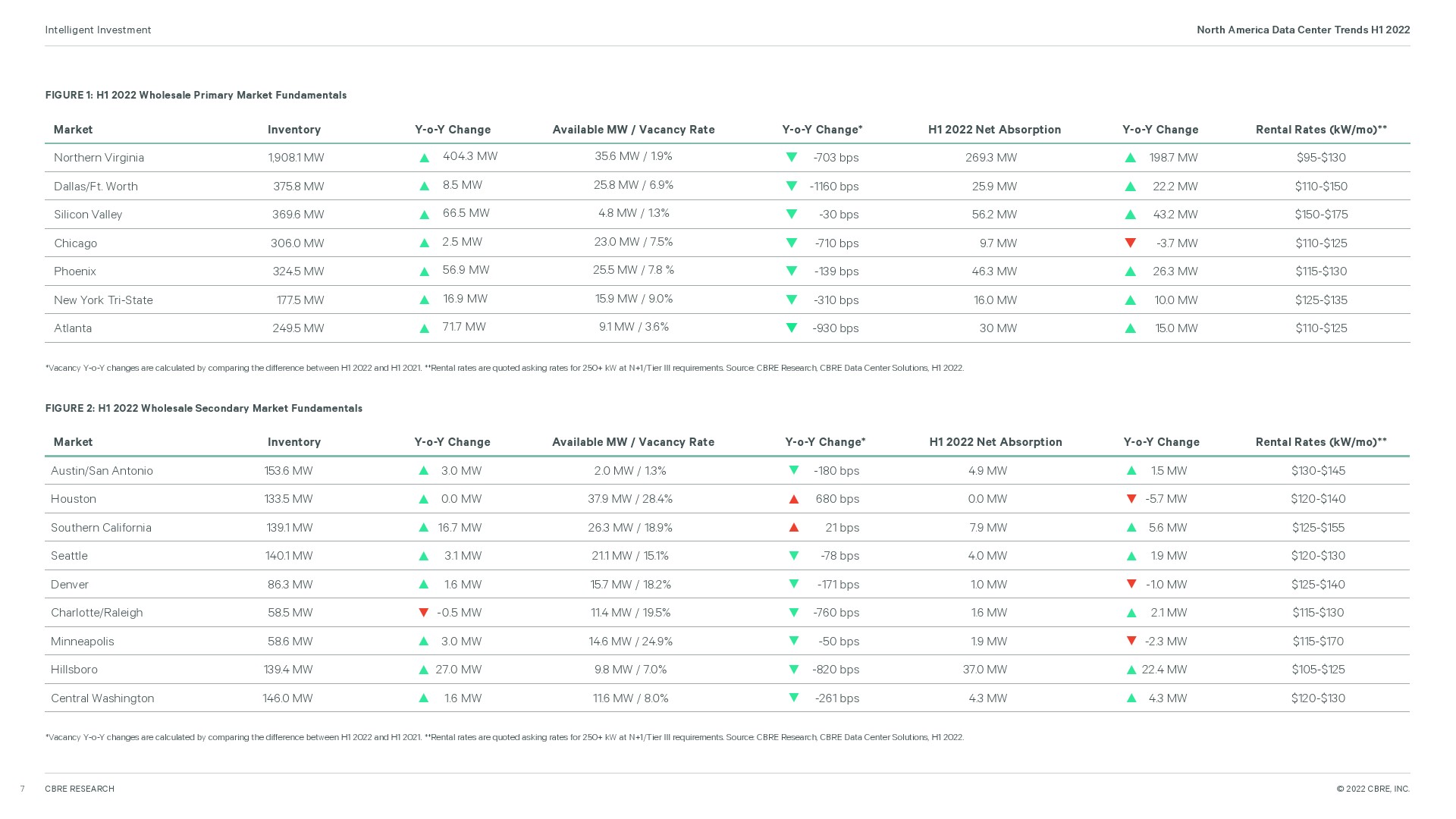The width and height of the screenshot is (1456, 819).
Task: Click the green up arrow beside 404.3 MW
Action: 425,158
